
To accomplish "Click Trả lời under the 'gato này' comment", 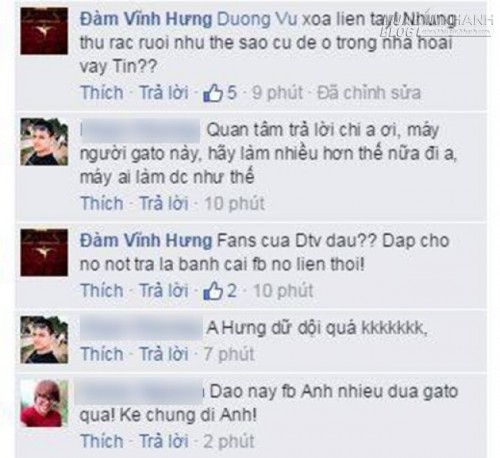I will 164,203.
